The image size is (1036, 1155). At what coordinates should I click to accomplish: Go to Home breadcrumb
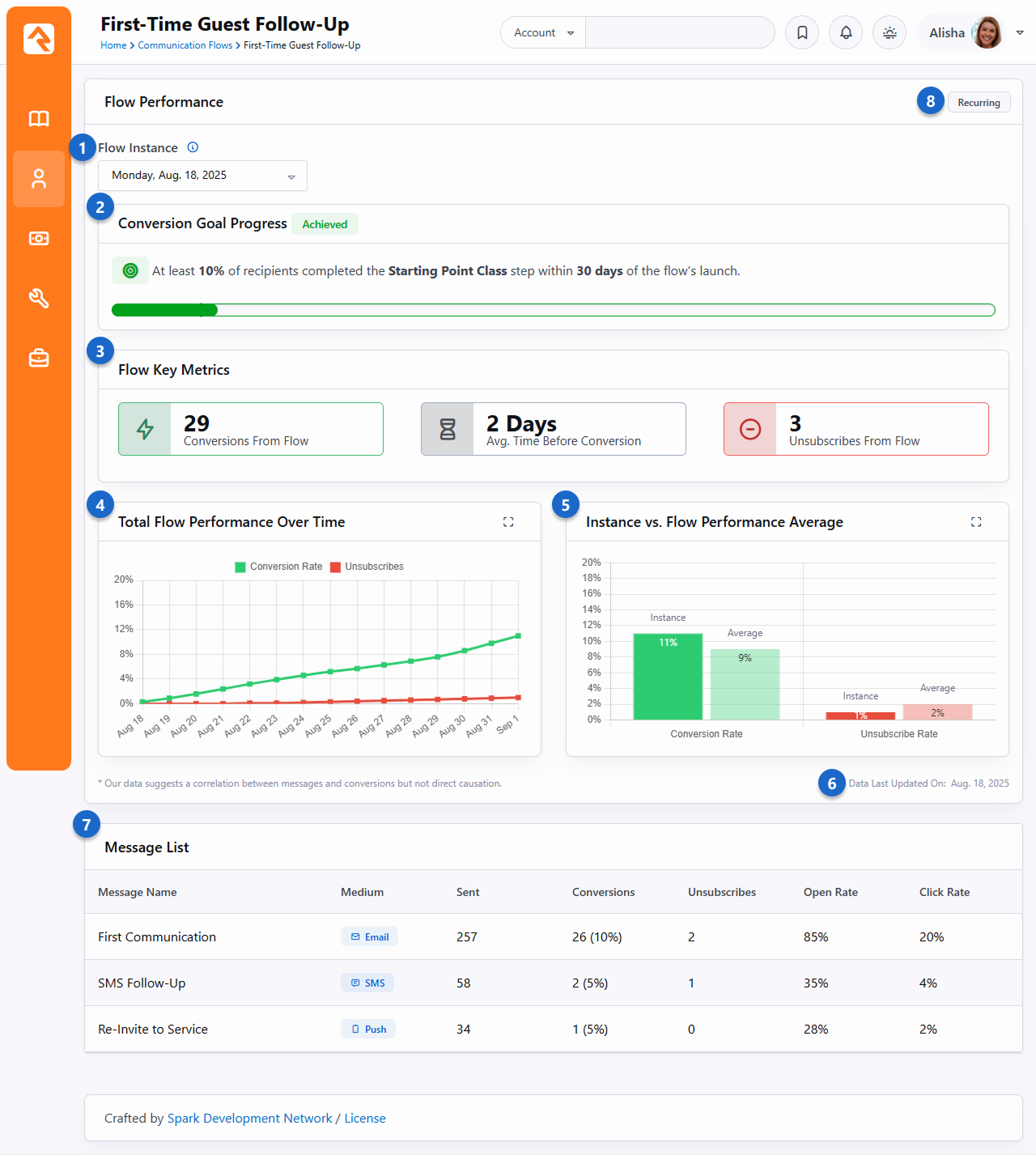coord(113,45)
